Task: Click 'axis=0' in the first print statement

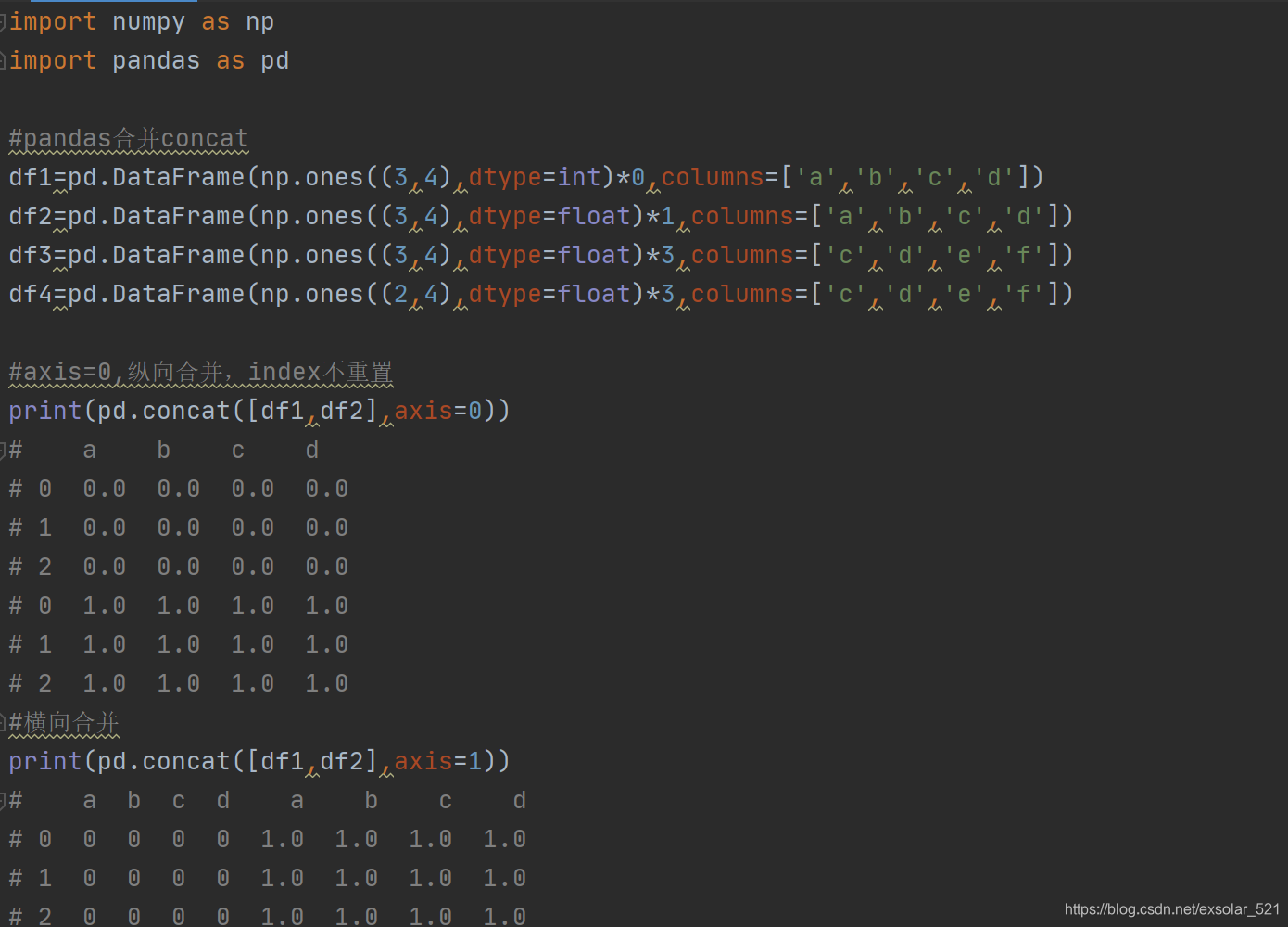Action: (438, 411)
